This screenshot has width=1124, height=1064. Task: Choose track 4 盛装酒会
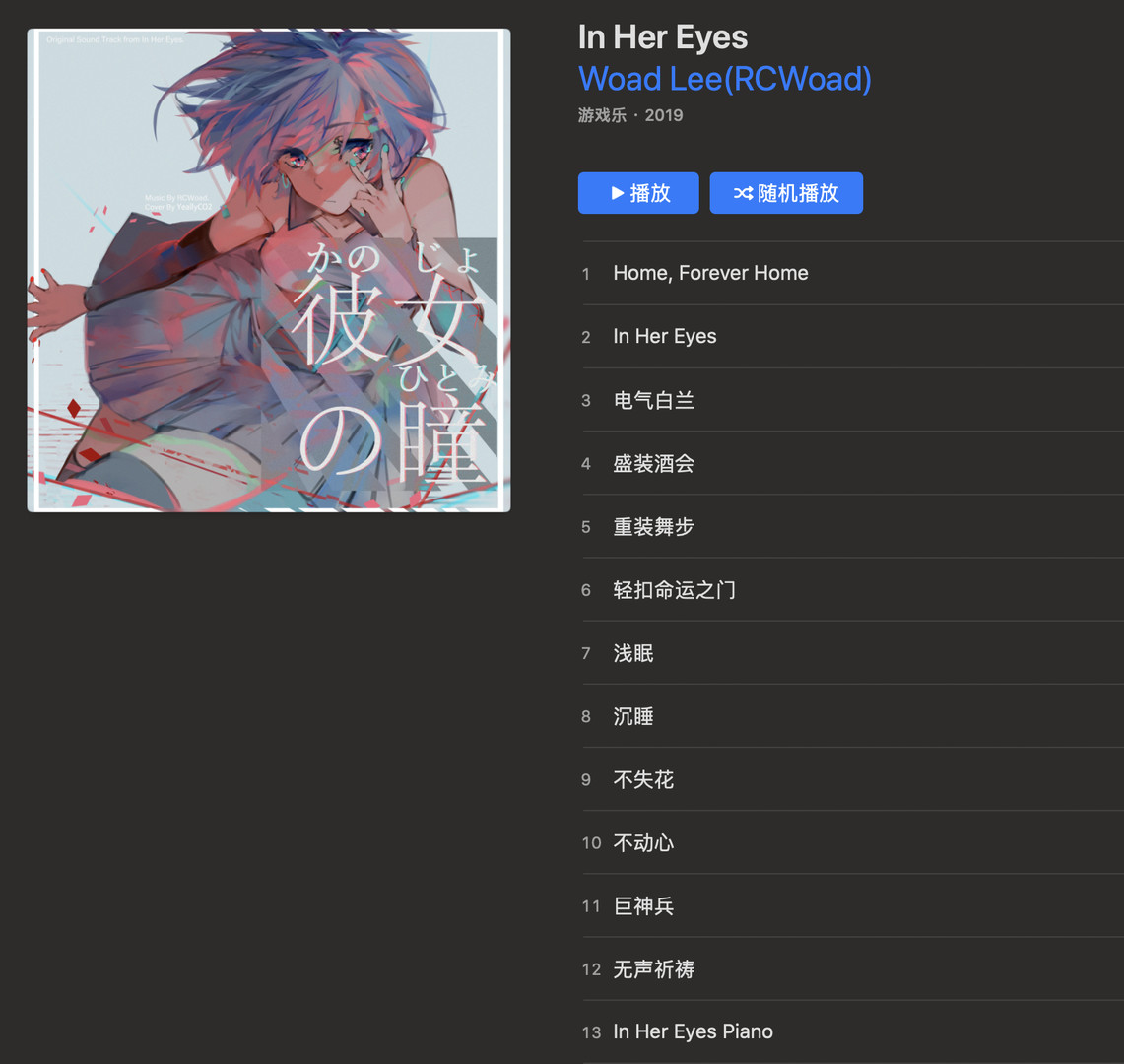pos(654,463)
